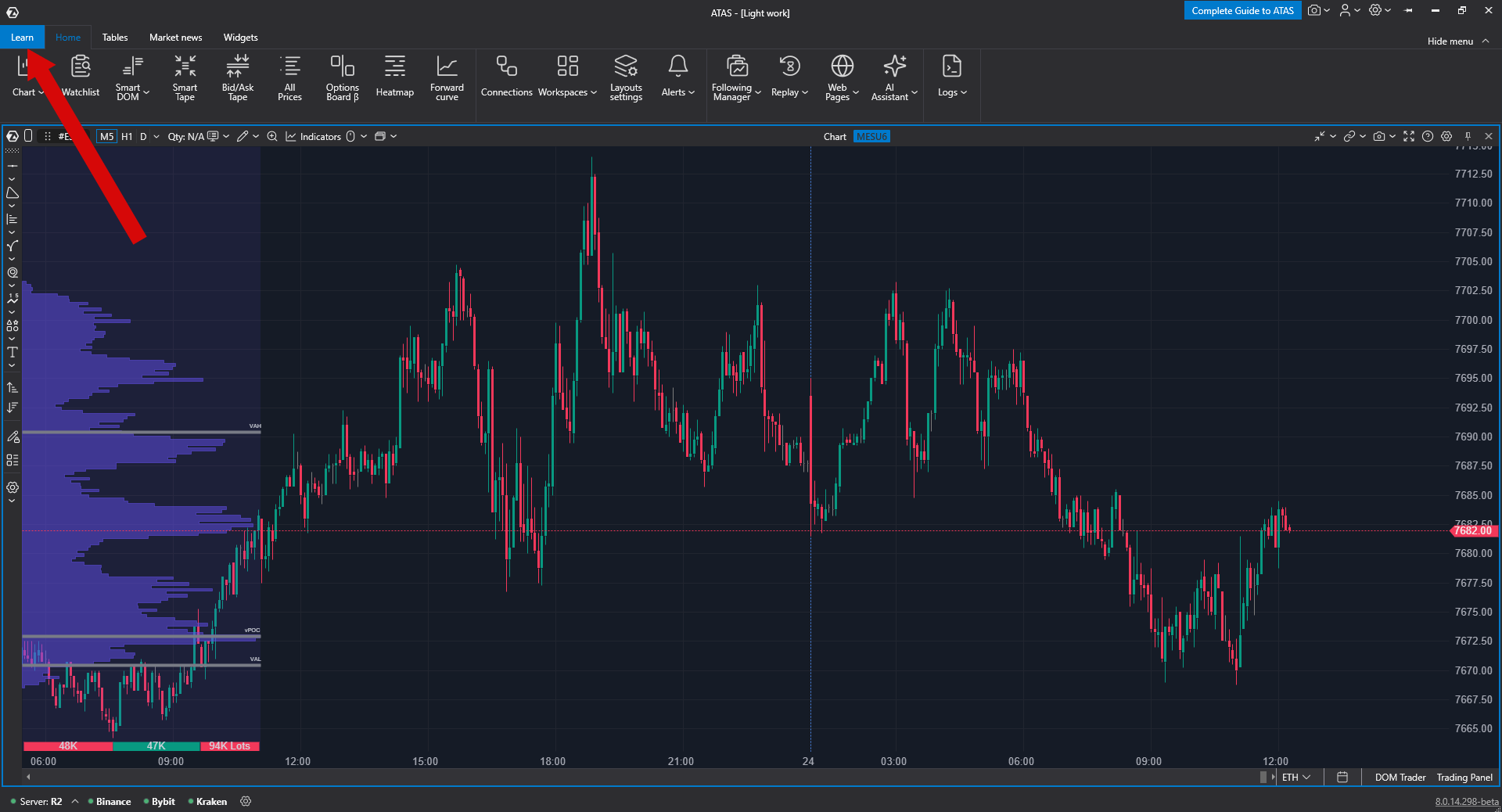Viewport: 1502px width, 812px height.
Task: Select the D daily timeframe
Action: [x=143, y=136]
